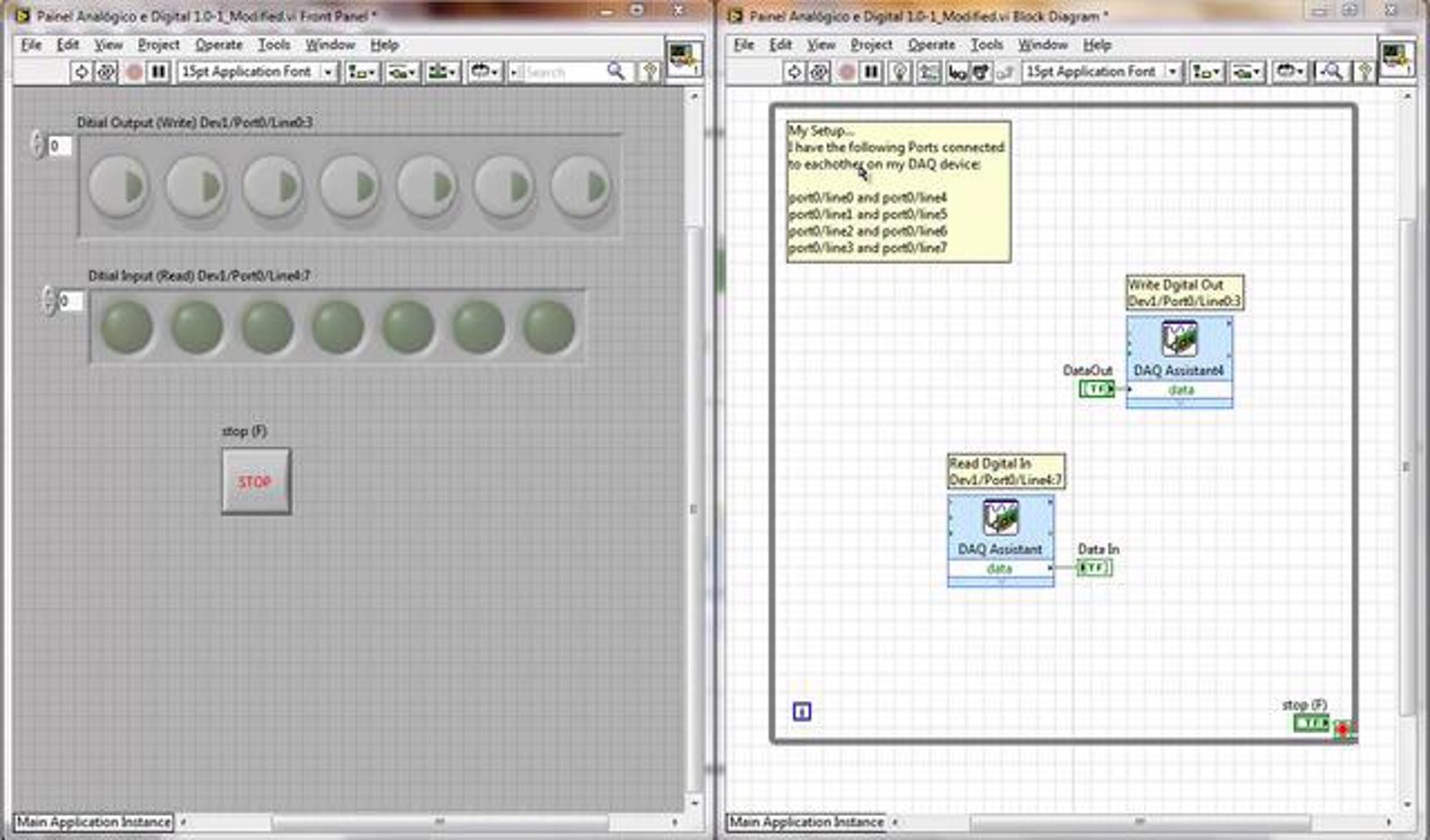The width and height of the screenshot is (1430, 840).
Task: Open Reorder dropdown on Front Panel toolbar
Action: point(484,72)
